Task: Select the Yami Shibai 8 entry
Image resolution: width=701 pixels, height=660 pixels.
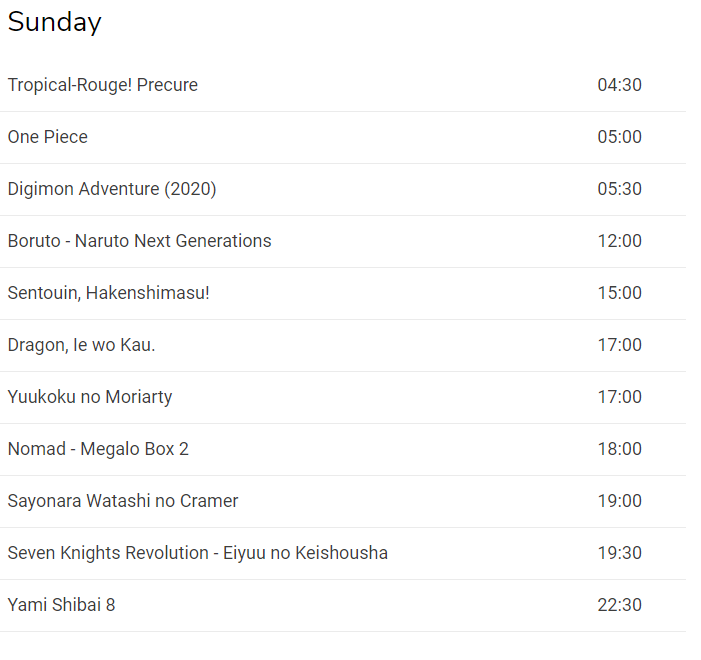Action: click(62, 605)
